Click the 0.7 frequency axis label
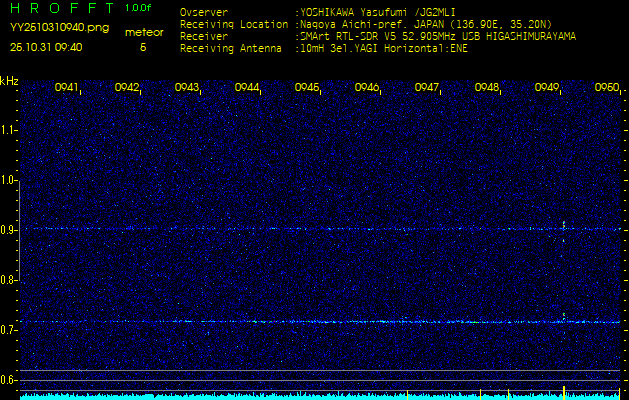The height and width of the screenshot is (400, 629). 9,330
